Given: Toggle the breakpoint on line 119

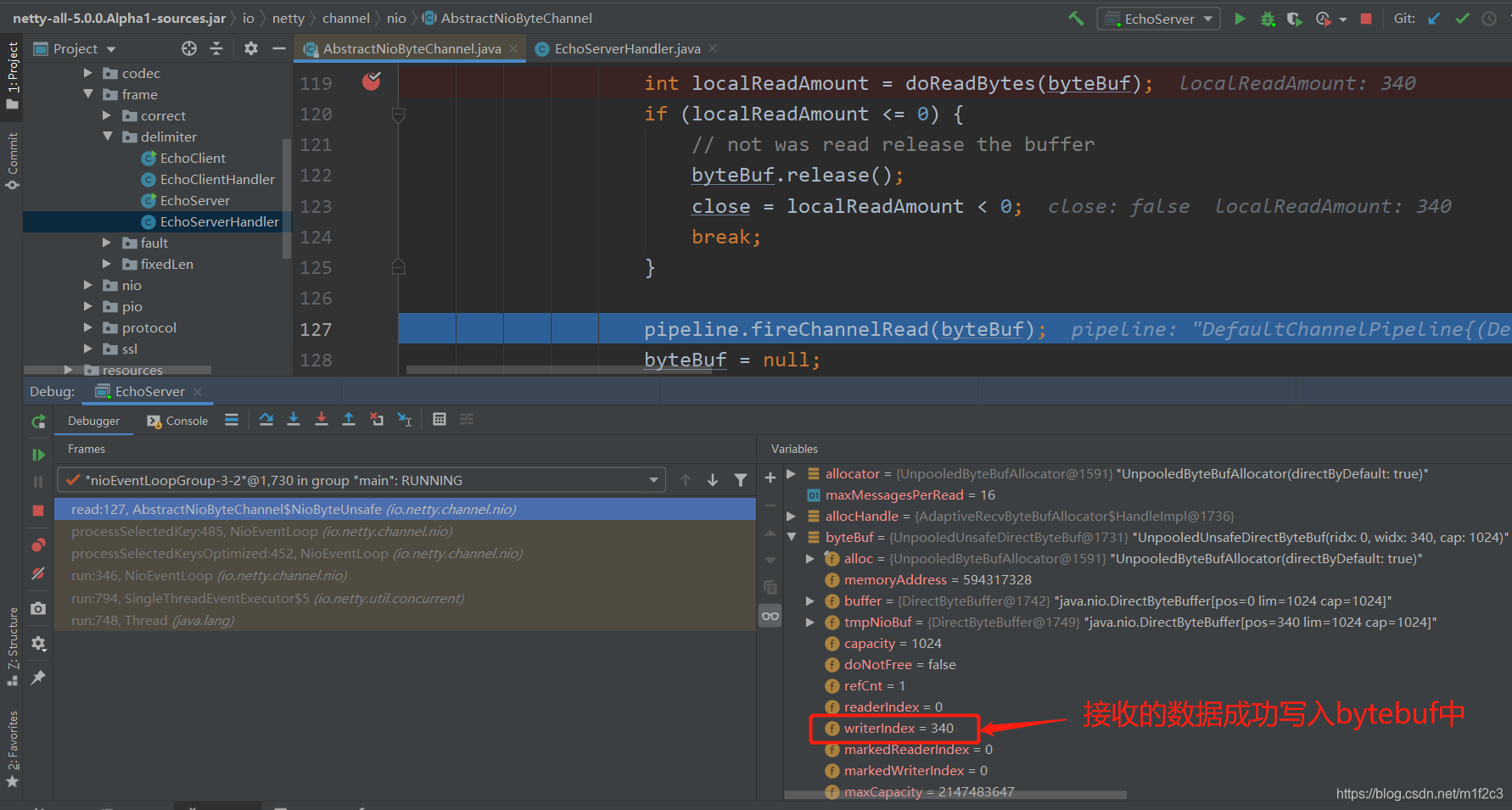Looking at the screenshot, I should pyautogui.click(x=372, y=81).
